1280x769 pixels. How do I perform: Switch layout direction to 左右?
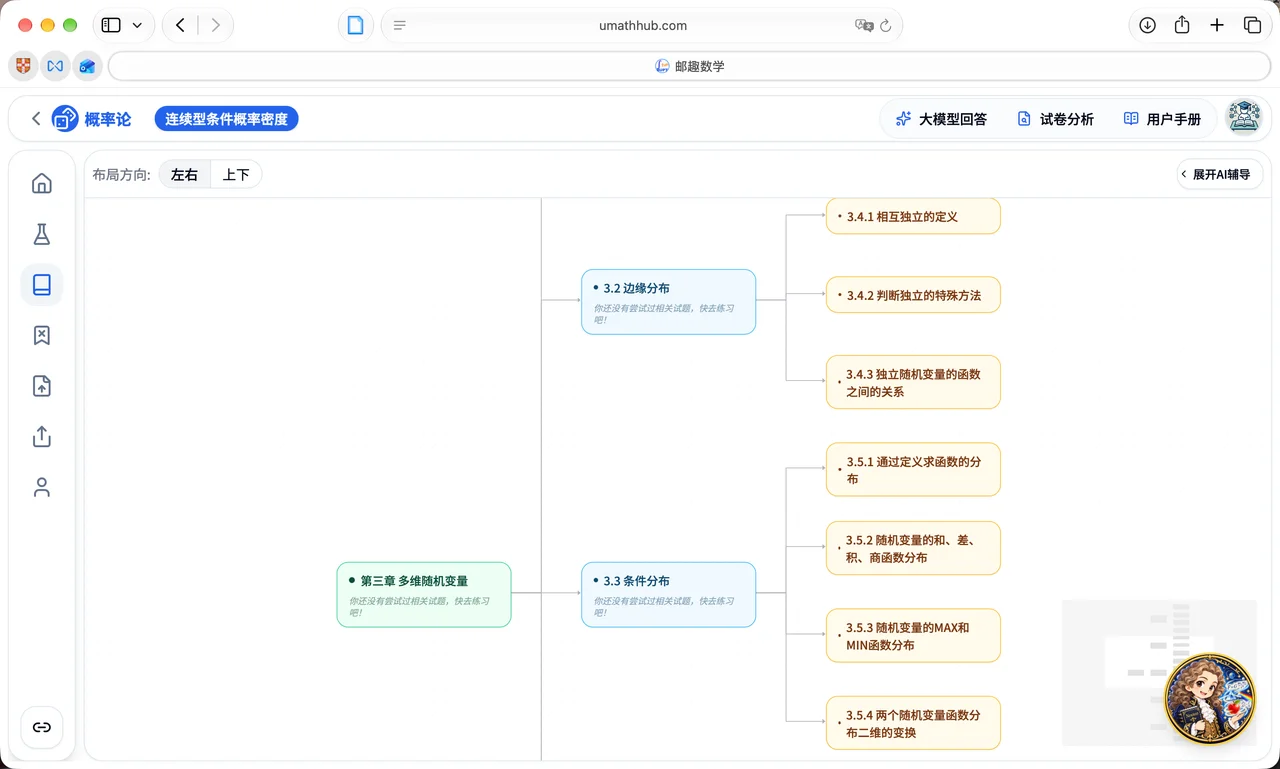coord(185,175)
